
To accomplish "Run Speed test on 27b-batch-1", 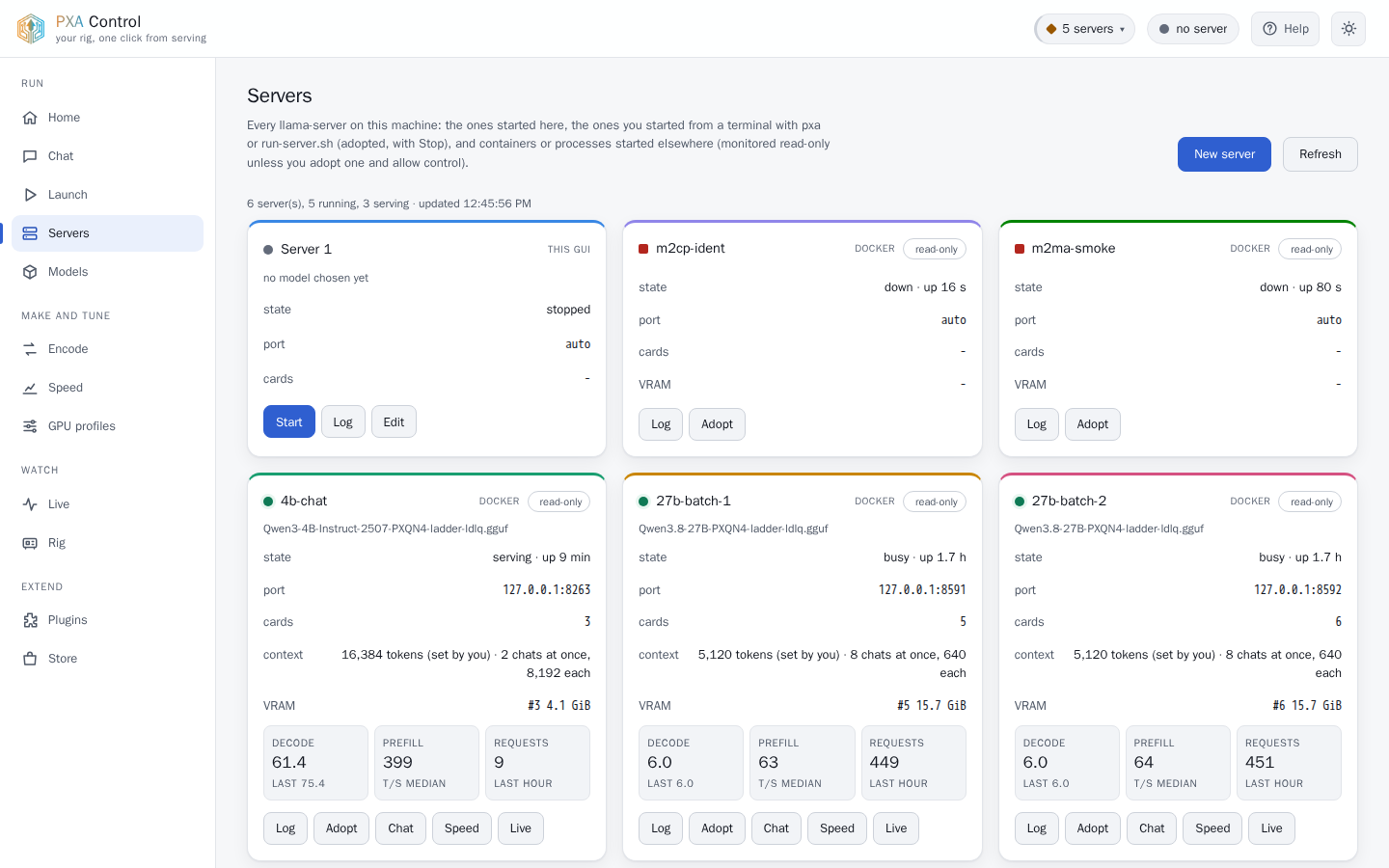I will tap(837, 828).
